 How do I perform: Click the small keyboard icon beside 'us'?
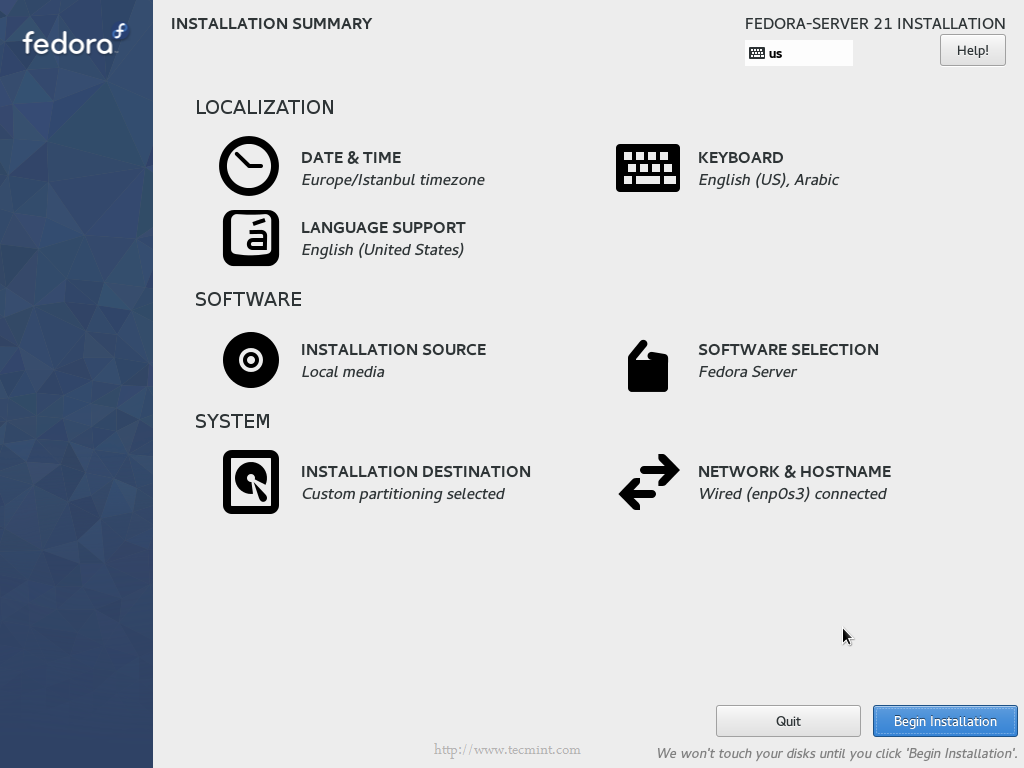757,53
